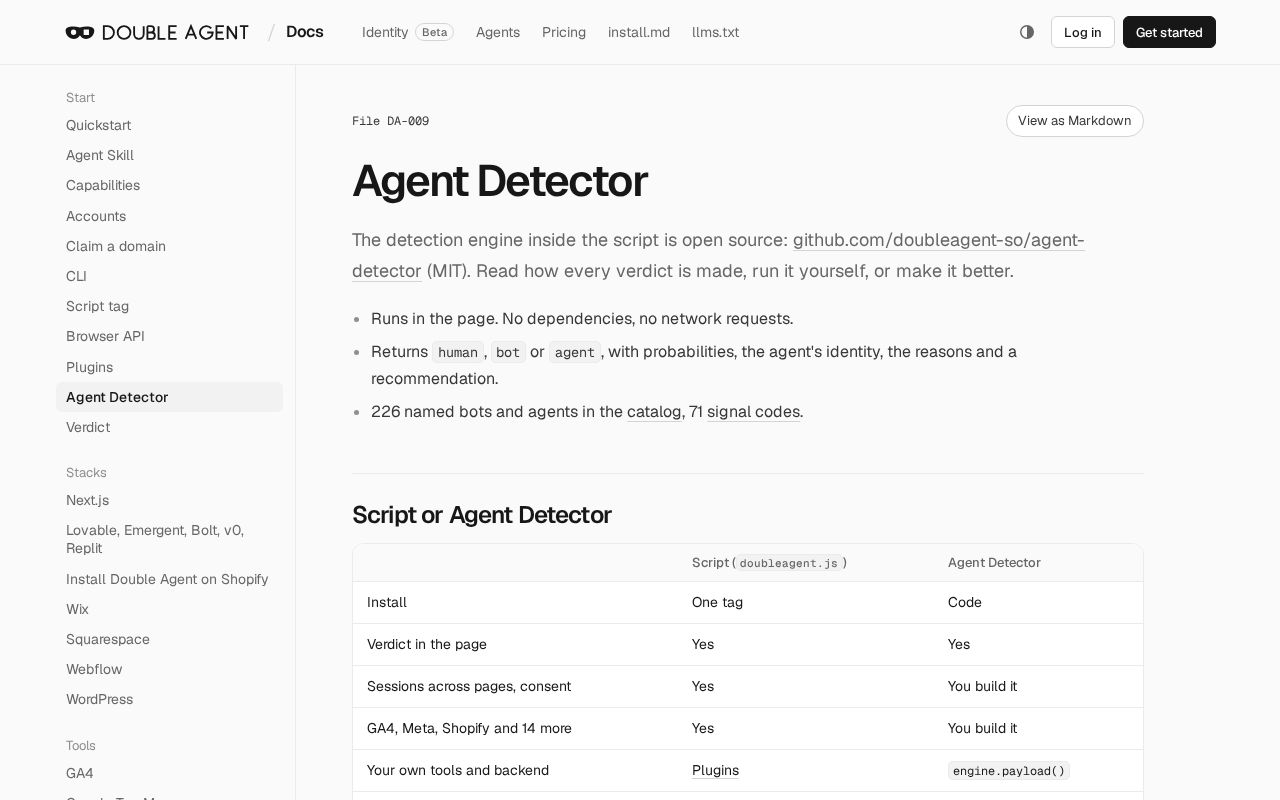Select CLI in the sidebar
The image size is (1280, 800).
[x=169, y=276]
